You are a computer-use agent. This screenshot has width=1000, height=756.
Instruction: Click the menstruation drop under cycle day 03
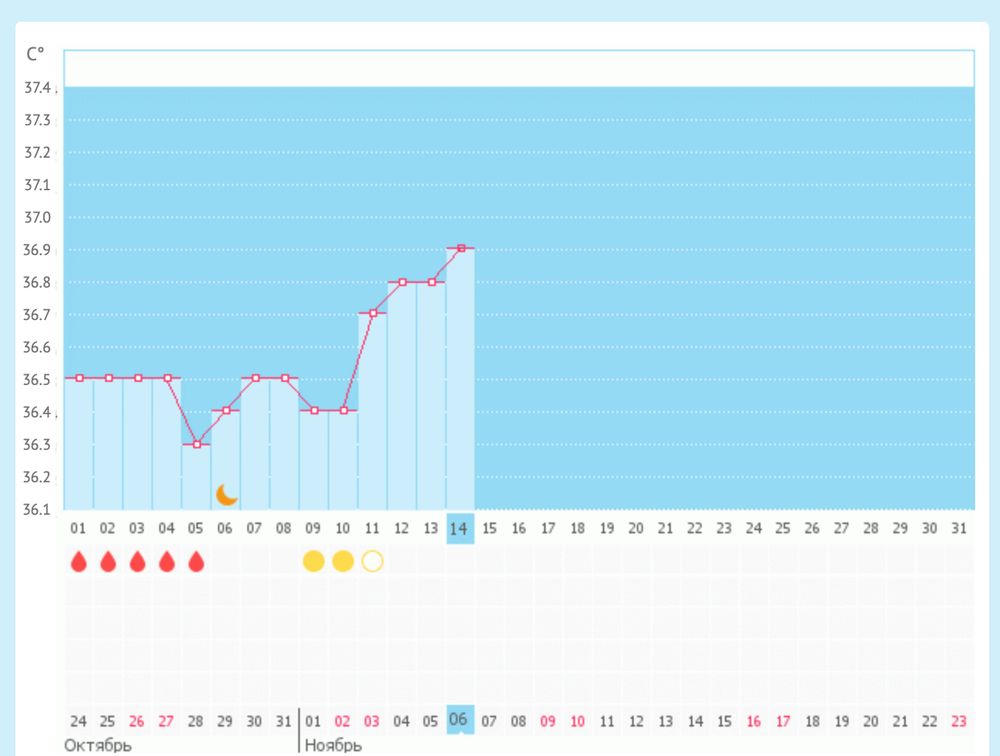138,561
